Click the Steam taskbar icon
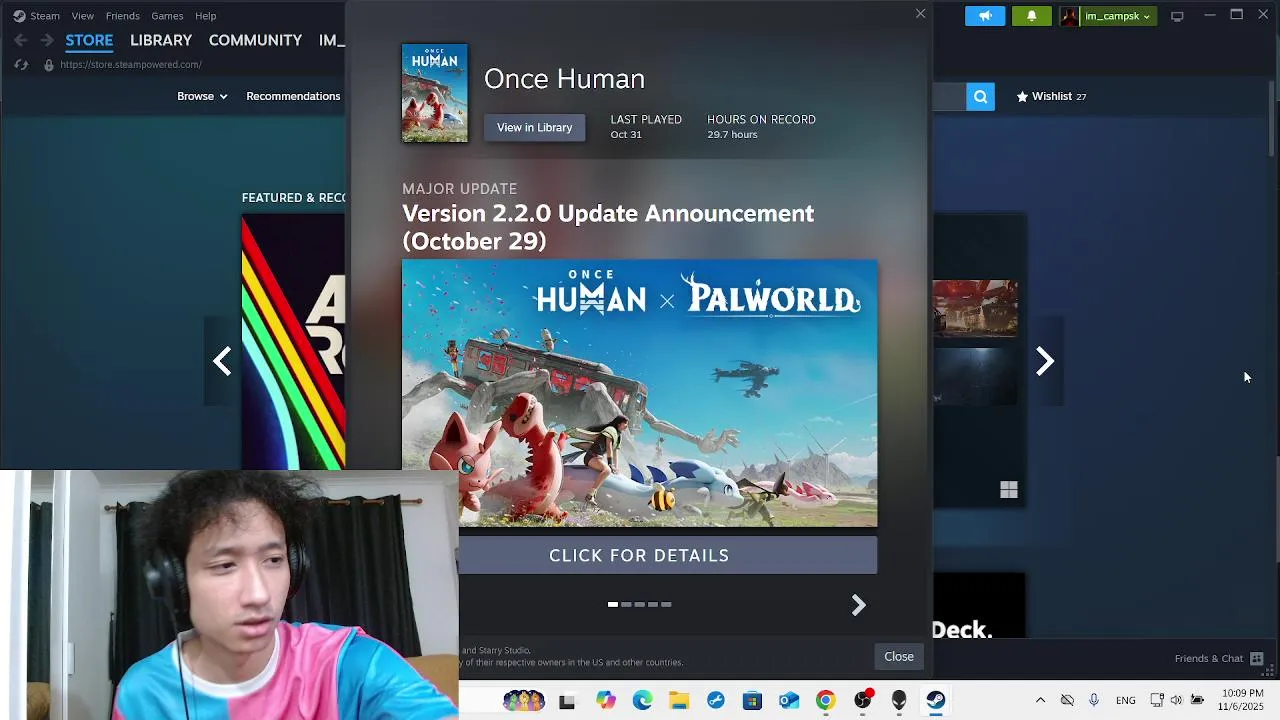Screen dimensions: 1280x720 [935, 700]
